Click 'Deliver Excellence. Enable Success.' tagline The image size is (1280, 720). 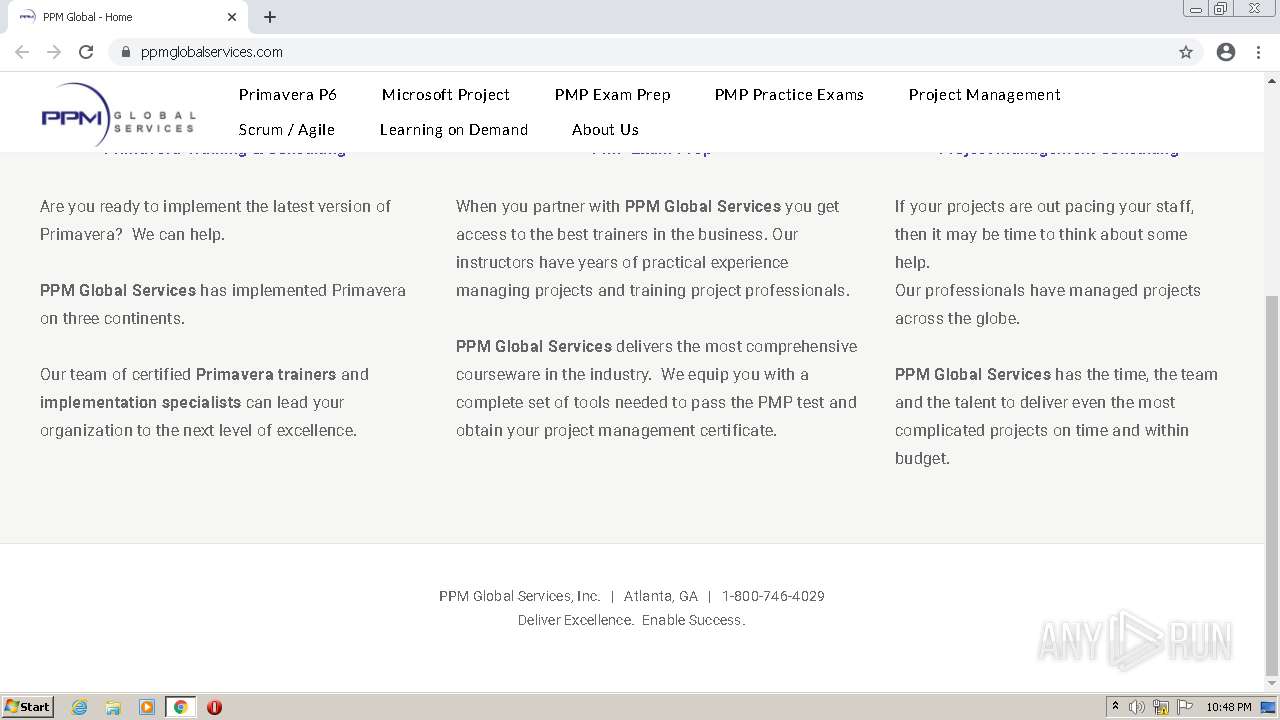pyautogui.click(x=632, y=620)
